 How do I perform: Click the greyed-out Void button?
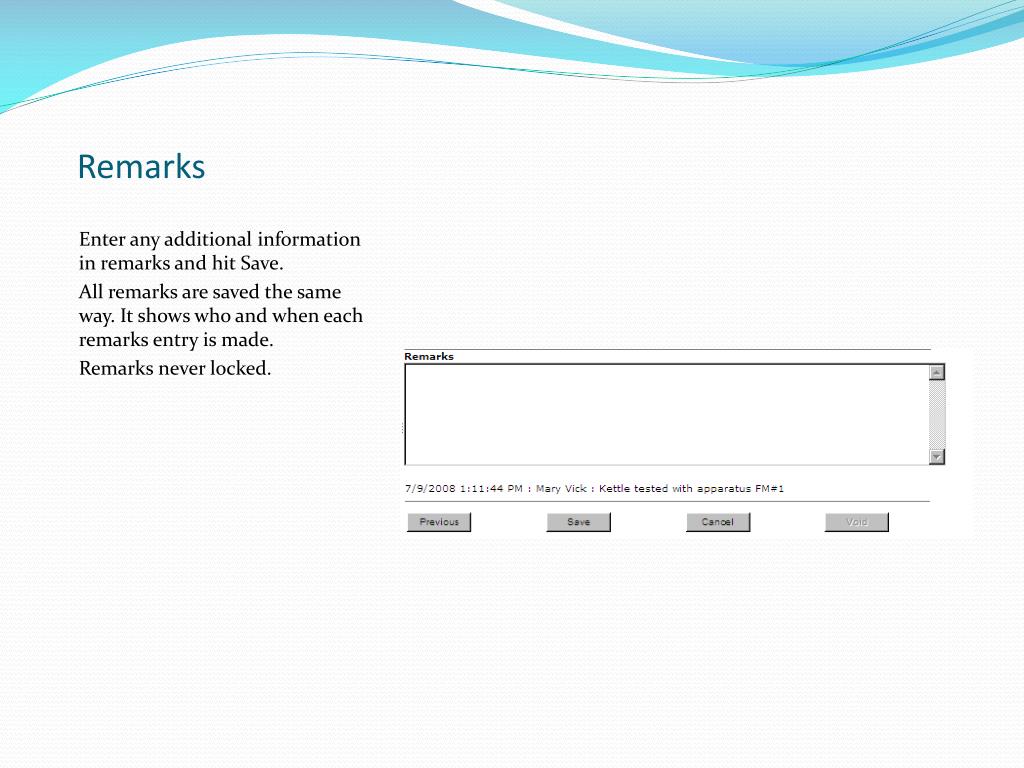click(x=857, y=522)
